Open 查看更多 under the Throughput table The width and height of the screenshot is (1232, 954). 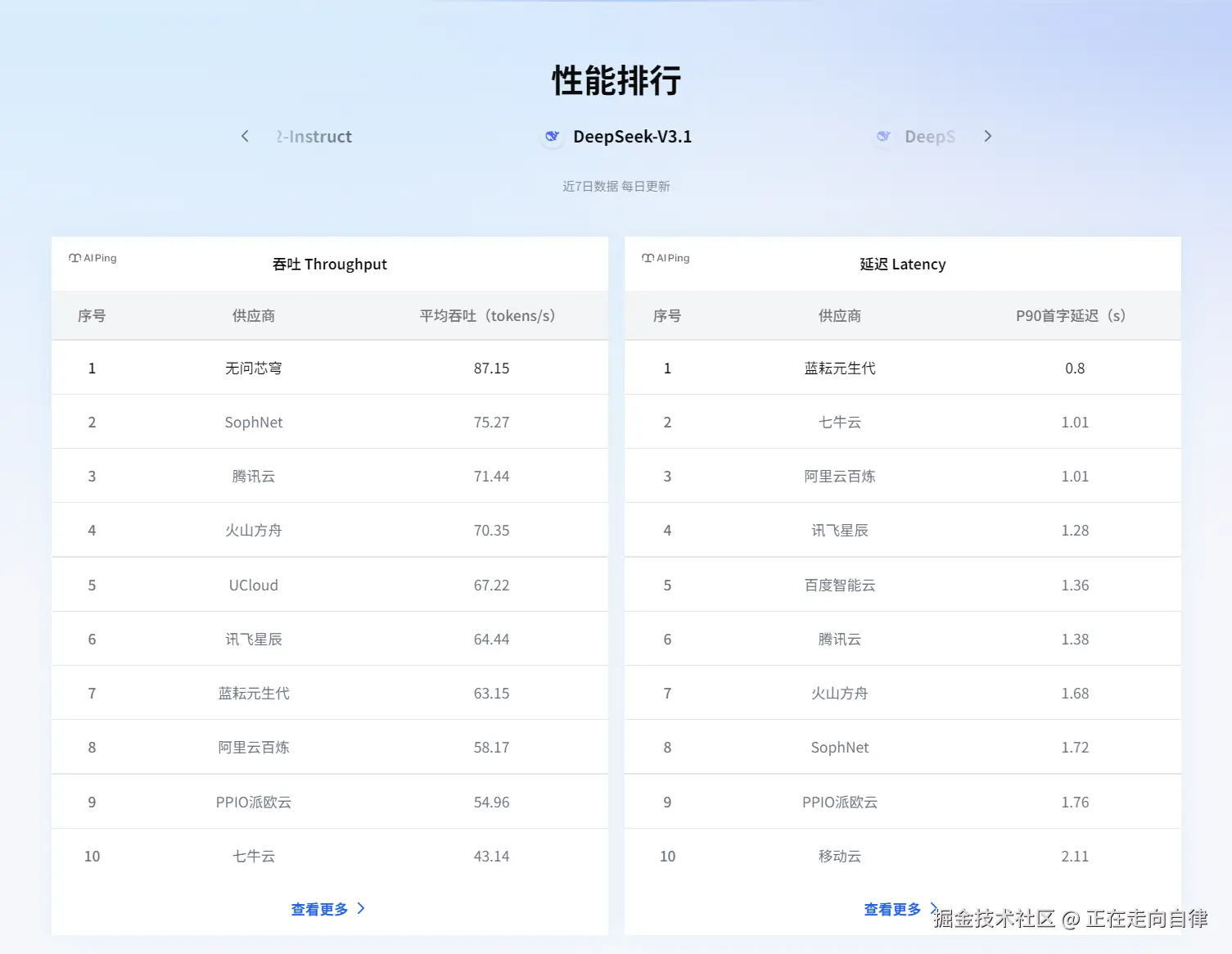328,909
